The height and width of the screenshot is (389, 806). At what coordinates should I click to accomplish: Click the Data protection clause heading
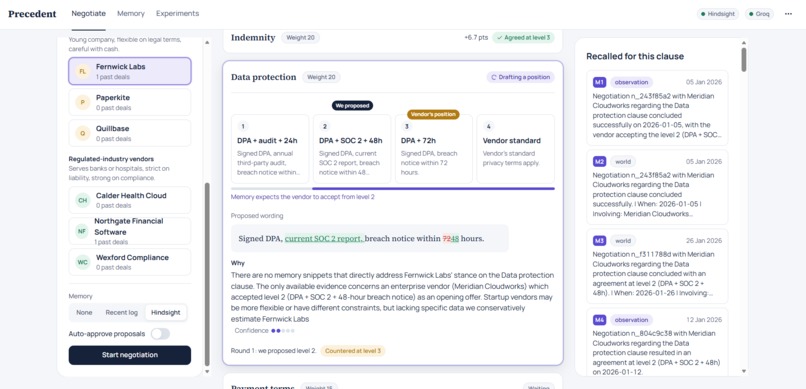click(264, 77)
